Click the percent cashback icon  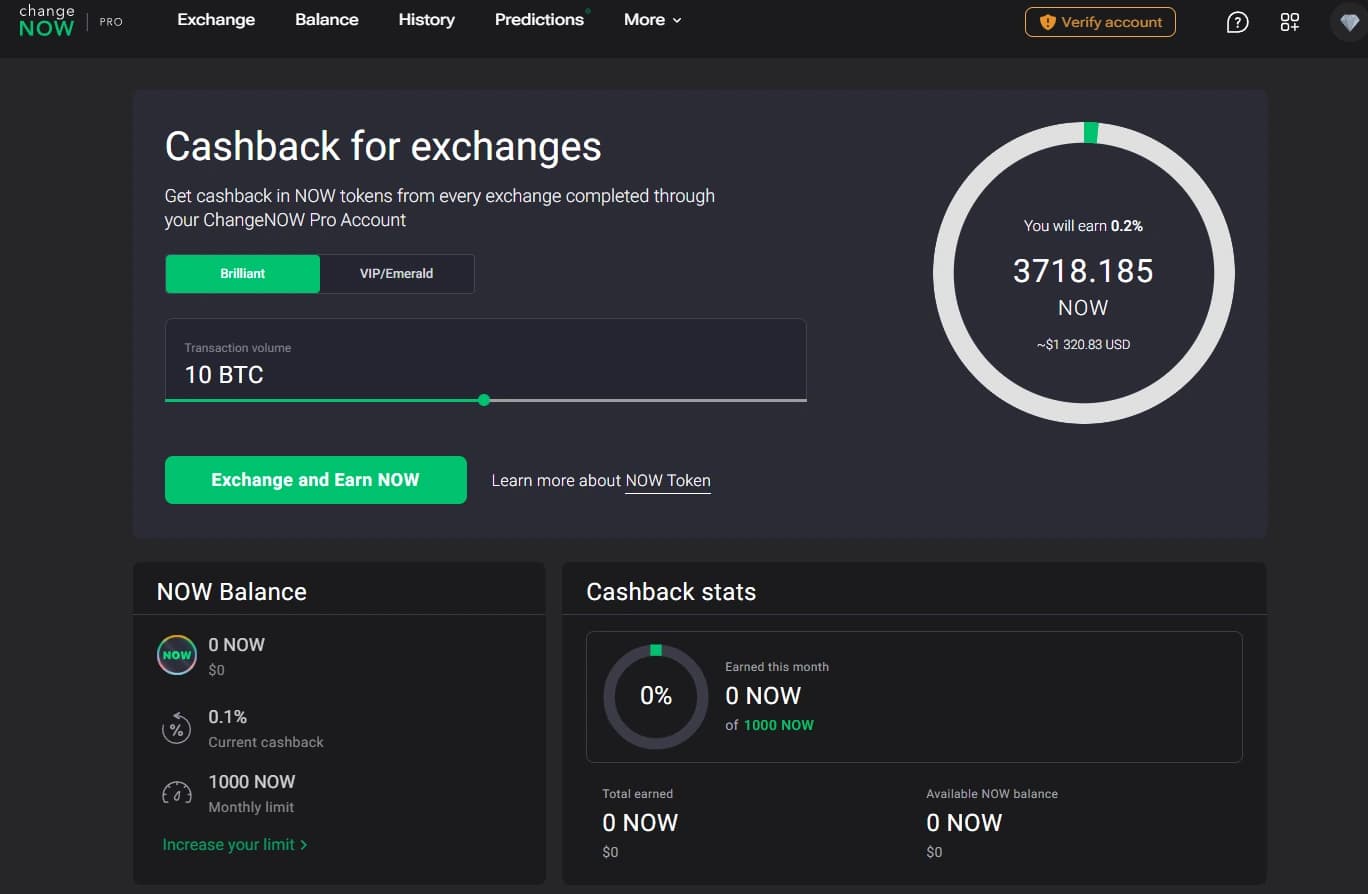177,729
